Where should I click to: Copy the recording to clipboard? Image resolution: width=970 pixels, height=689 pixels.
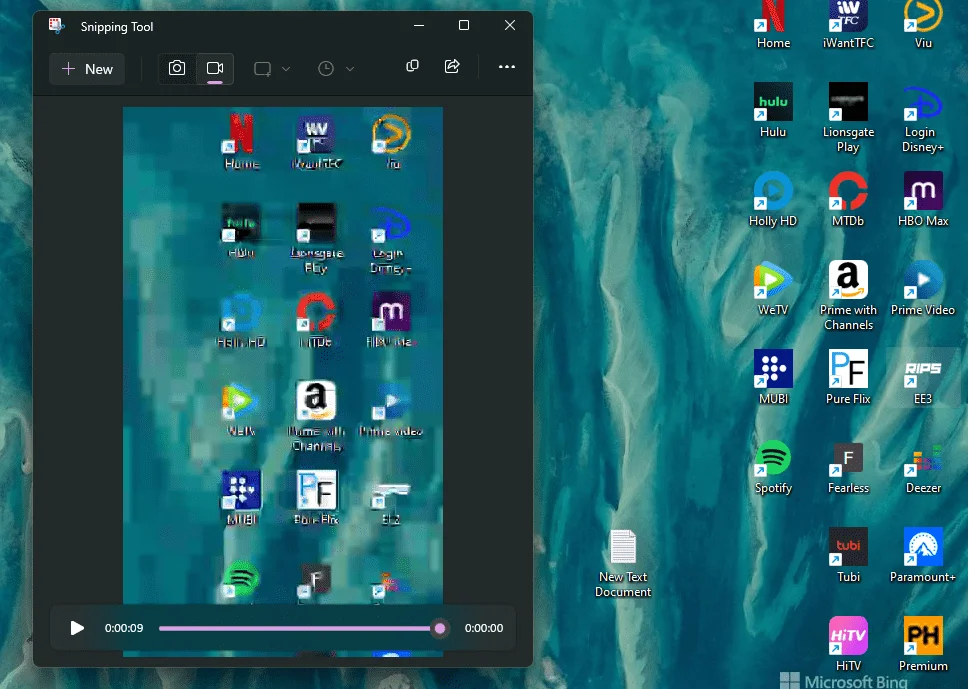tap(412, 66)
